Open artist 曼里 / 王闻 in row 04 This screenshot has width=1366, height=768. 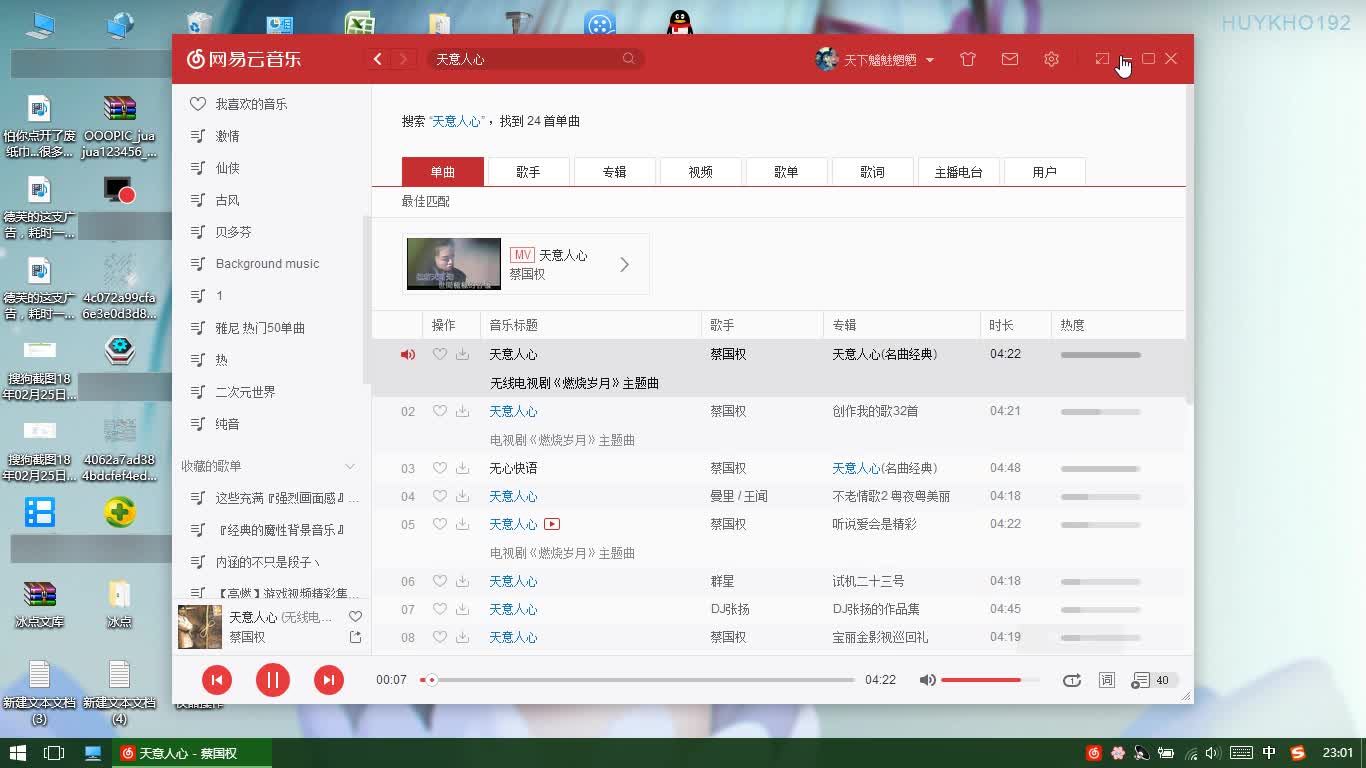738,496
